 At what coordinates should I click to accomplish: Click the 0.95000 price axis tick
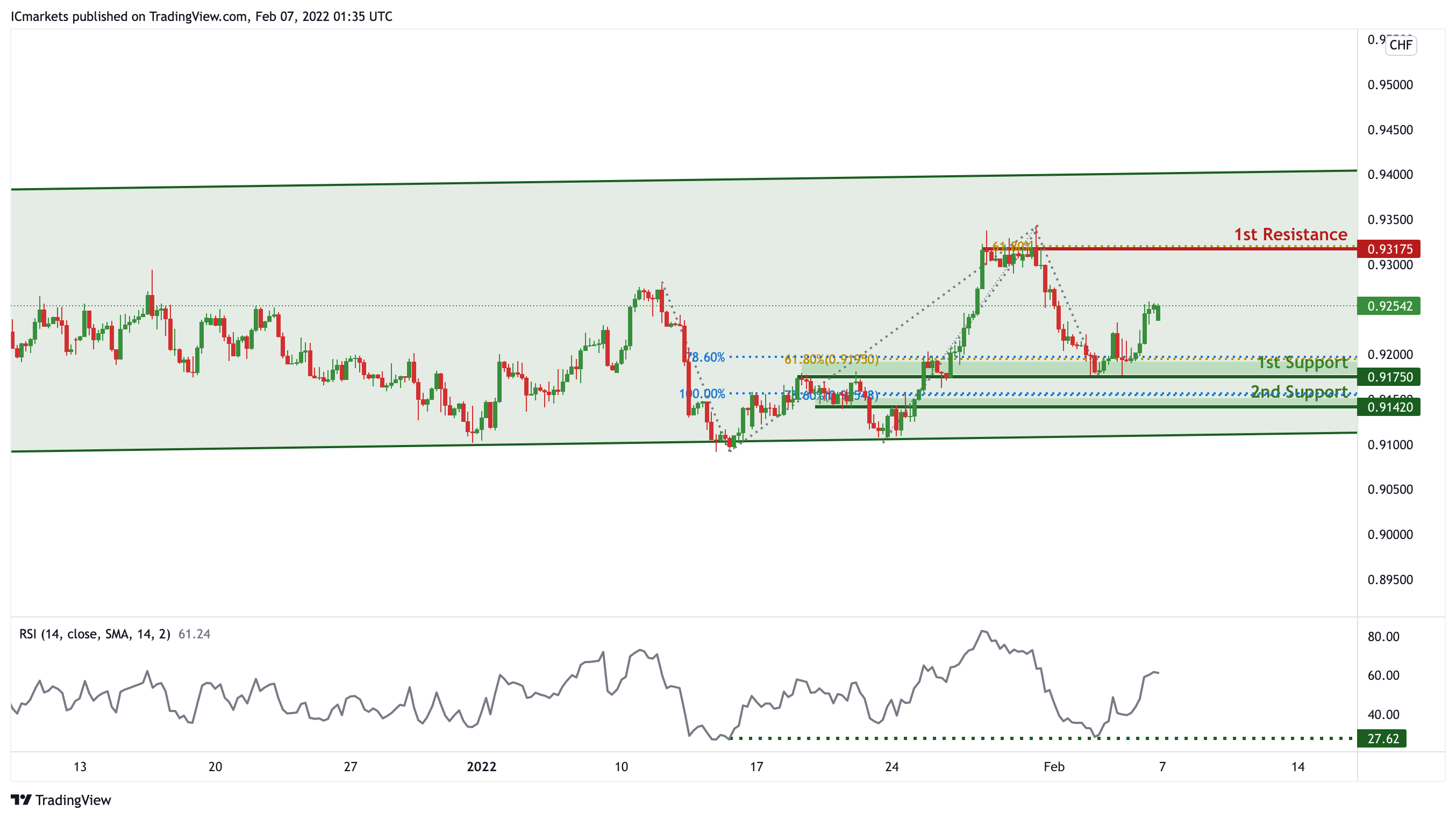(1389, 85)
